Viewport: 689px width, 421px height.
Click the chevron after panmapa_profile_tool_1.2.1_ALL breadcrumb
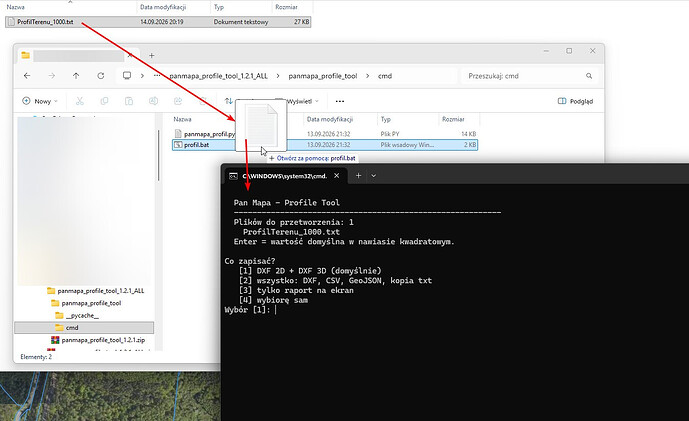(278, 76)
